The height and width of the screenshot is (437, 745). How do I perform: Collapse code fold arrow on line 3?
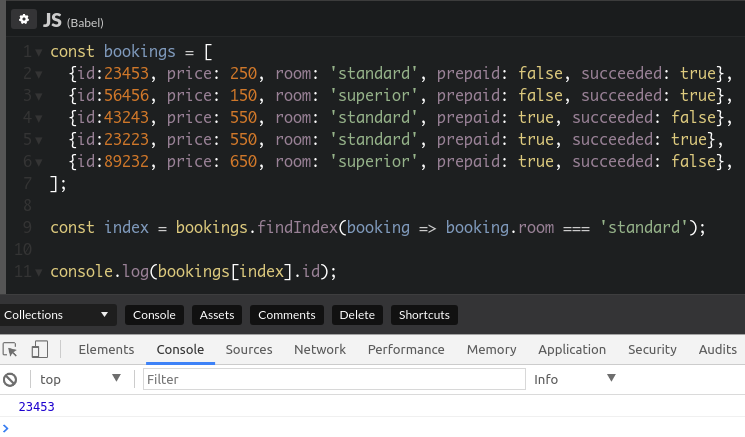38,96
